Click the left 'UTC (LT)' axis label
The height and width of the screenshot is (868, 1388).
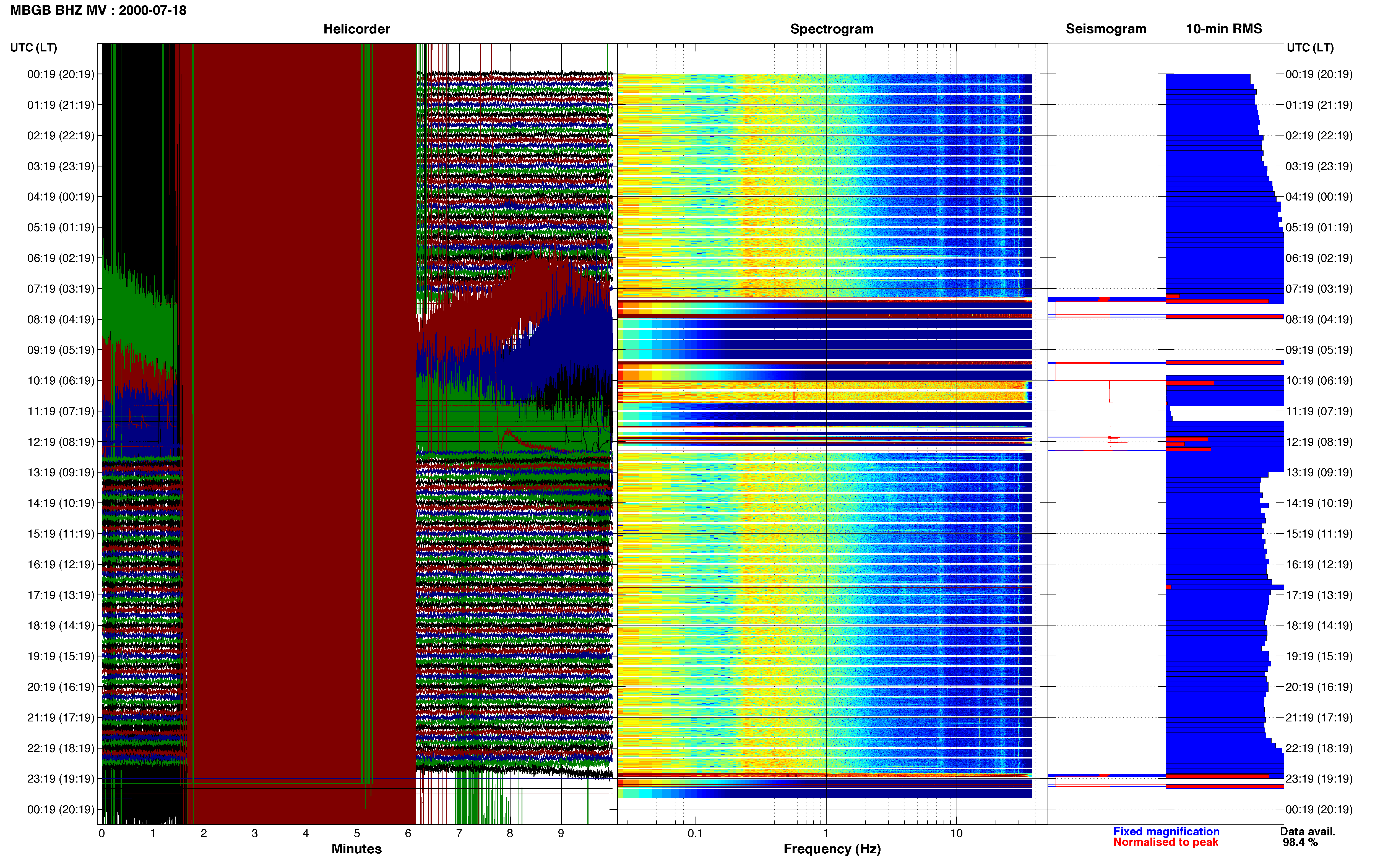click(x=34, y=48)
